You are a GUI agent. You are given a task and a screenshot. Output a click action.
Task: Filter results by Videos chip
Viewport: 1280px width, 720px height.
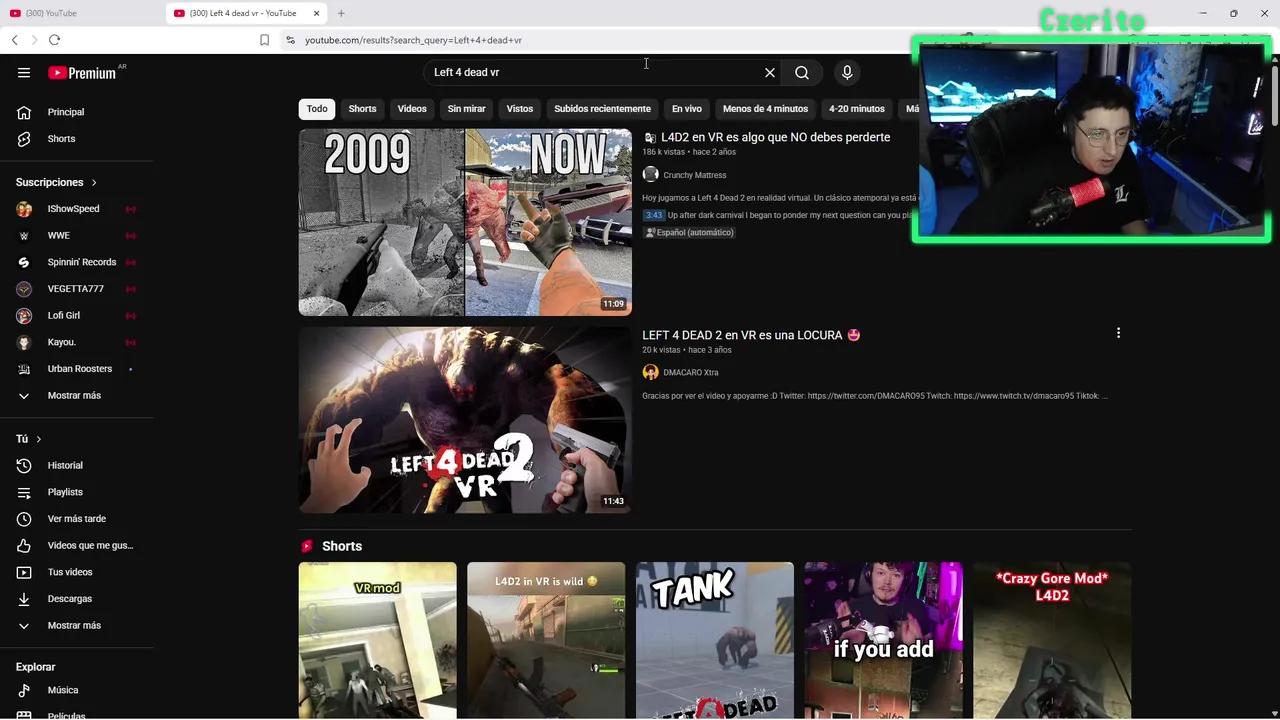pyautogui.click(x=412, y=109)
